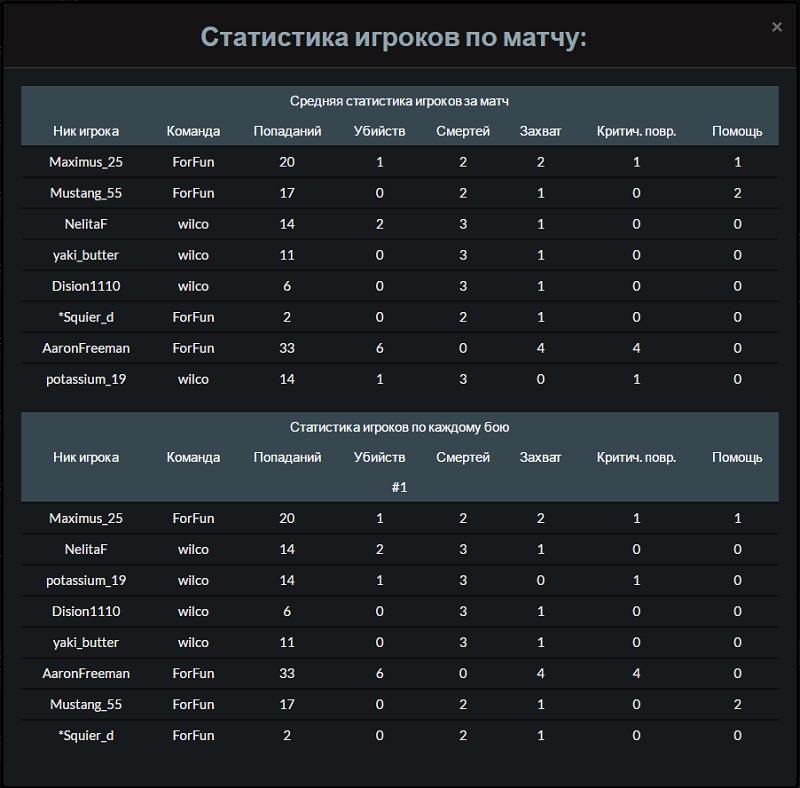Select NelitaF in the average stats table
800x788 pixels.
pyautogui.click(x=86, y=224)
